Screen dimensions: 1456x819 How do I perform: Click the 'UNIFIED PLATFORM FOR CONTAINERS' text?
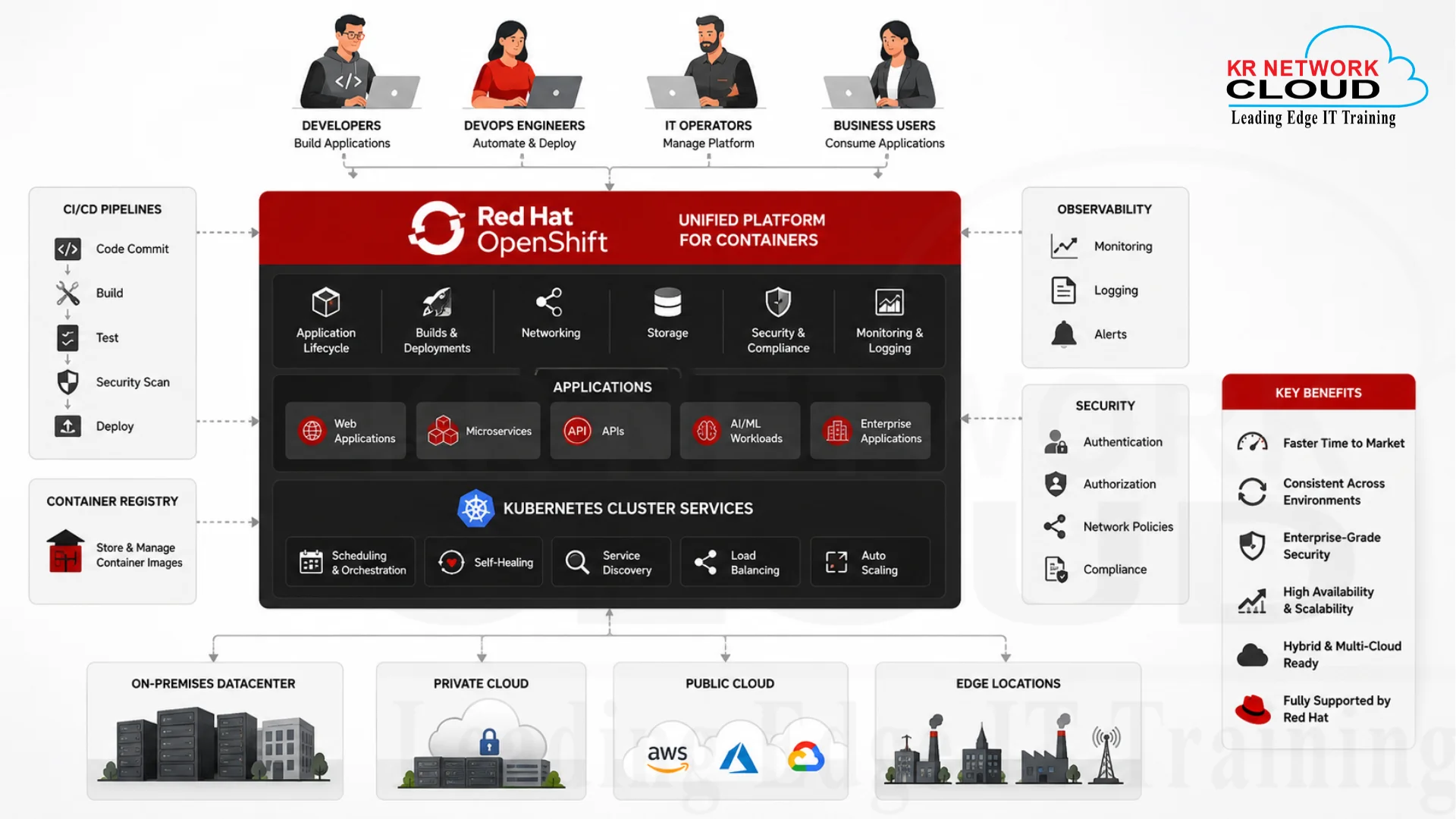(x=751, y=230)
